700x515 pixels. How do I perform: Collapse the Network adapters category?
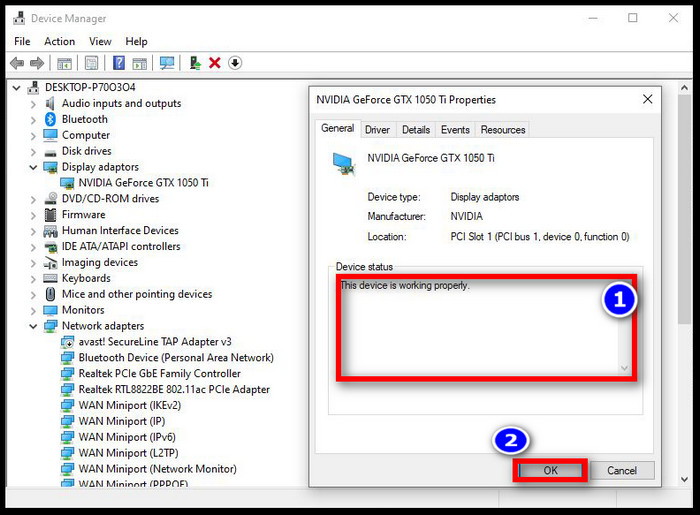pos(33,326)
